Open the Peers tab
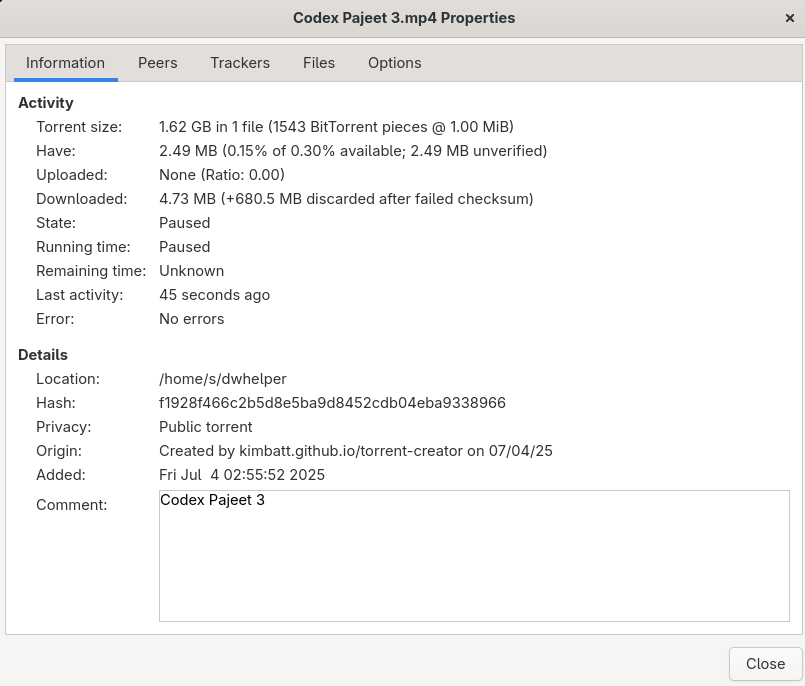Image resolution: width=805 pixels, height=686 pixels. [x=158, y=63]
